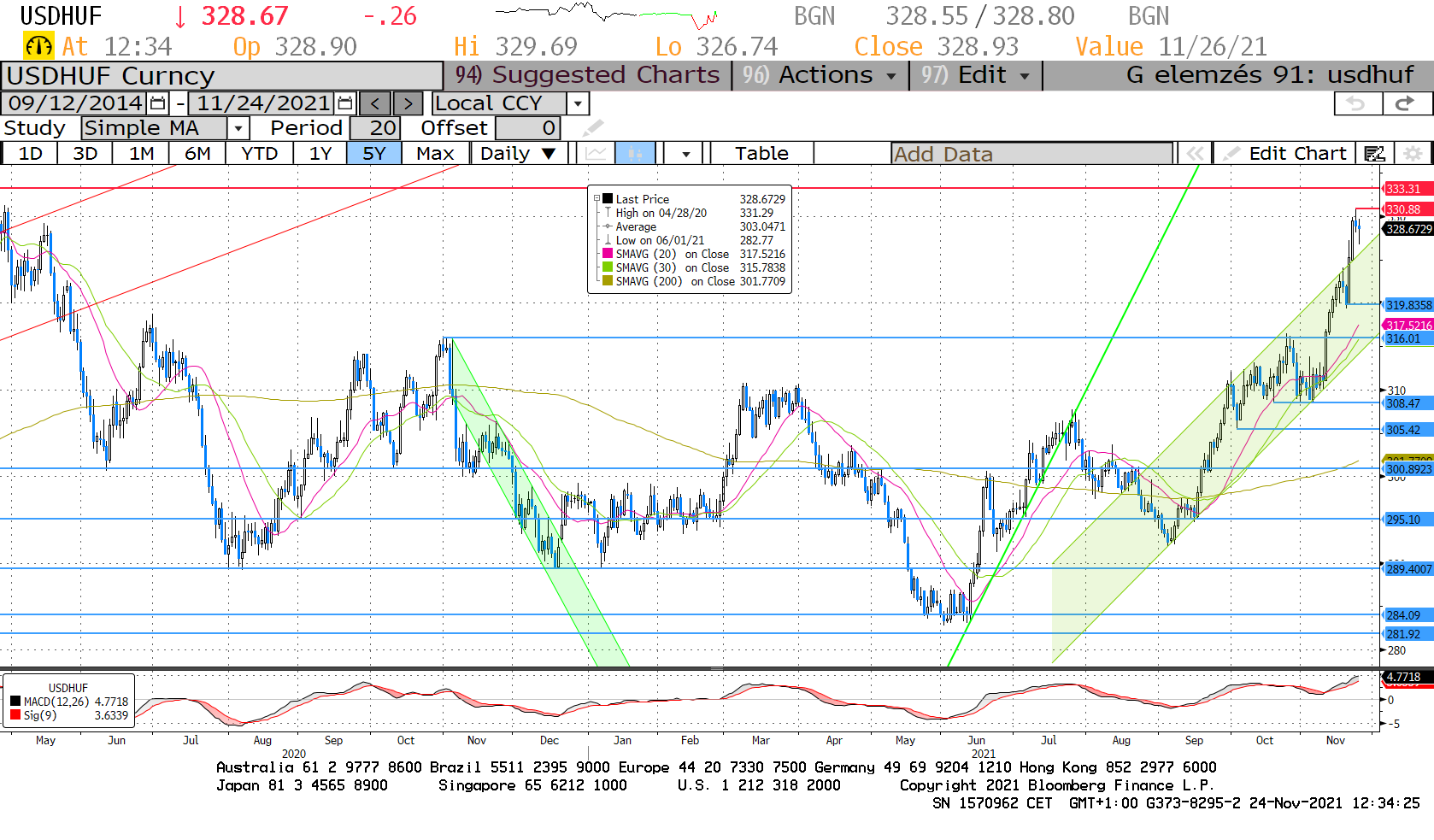This screenshot has width=1434, height=840.
Task: Expand the Edit menu
Action: 976,75
